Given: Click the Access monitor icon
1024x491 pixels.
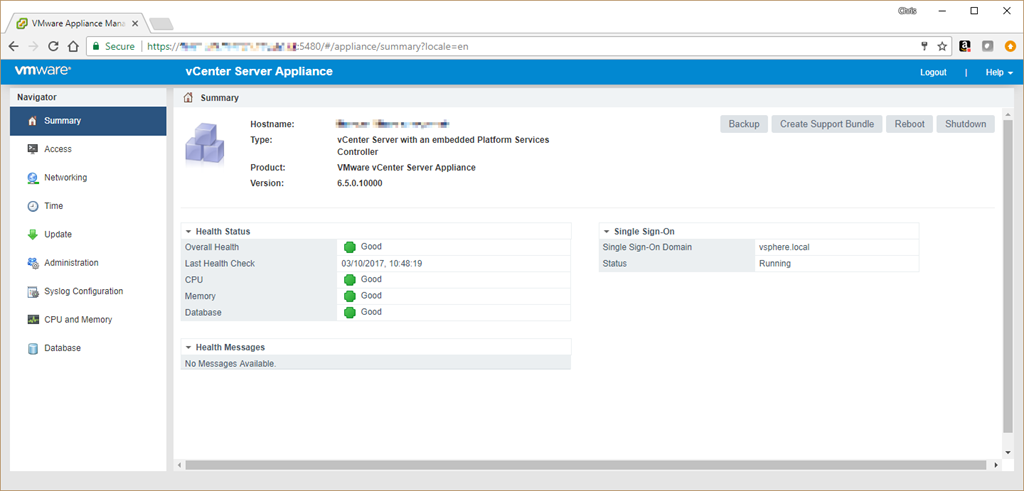Looking at the screenshot, I should [x=33, y=150].
